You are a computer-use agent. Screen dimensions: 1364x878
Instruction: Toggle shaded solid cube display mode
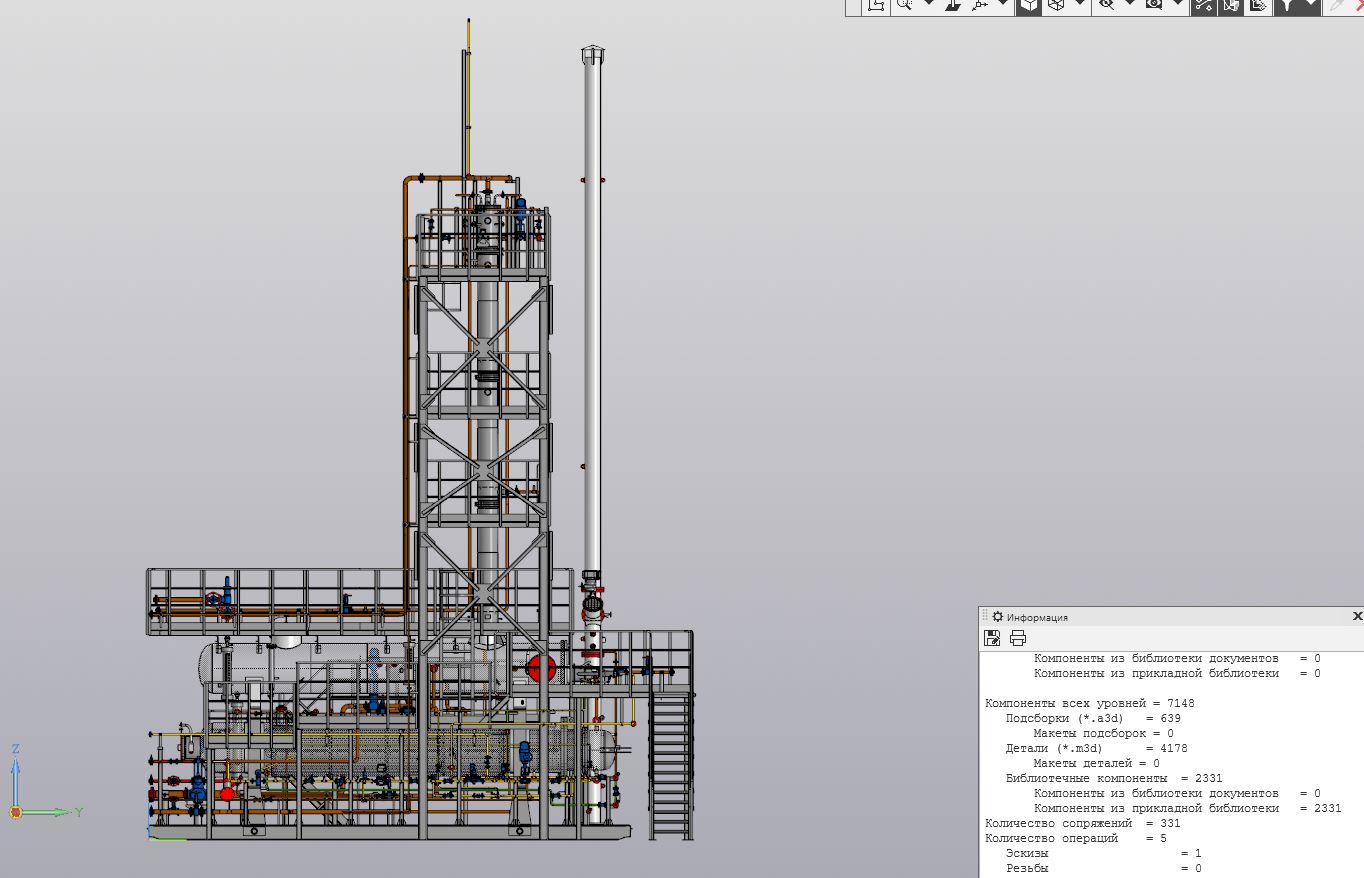(x=1029, y=5)
